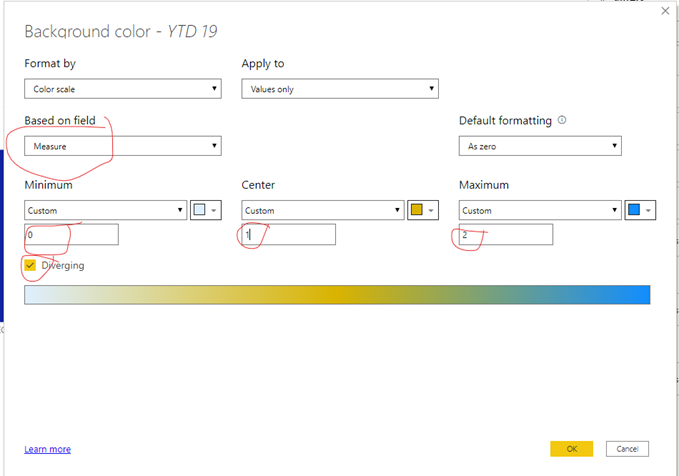Click the OK button
Screen dimensions: 679x476
[572, 449]
